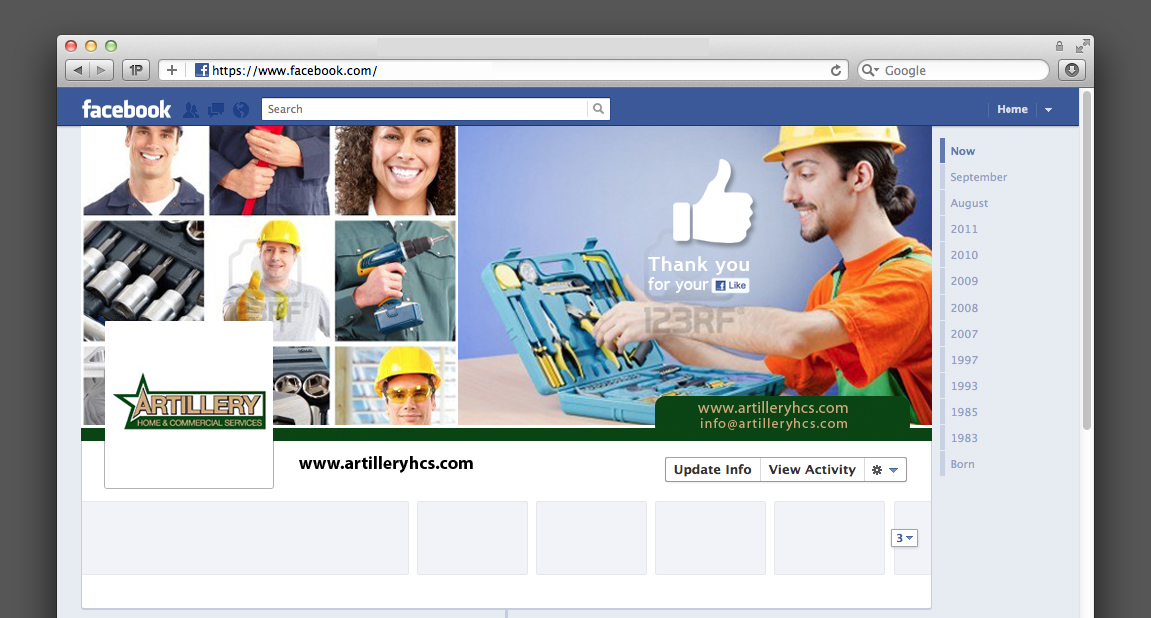Click inside the Facebook search field
The image size is (1151, 618).
420,108
